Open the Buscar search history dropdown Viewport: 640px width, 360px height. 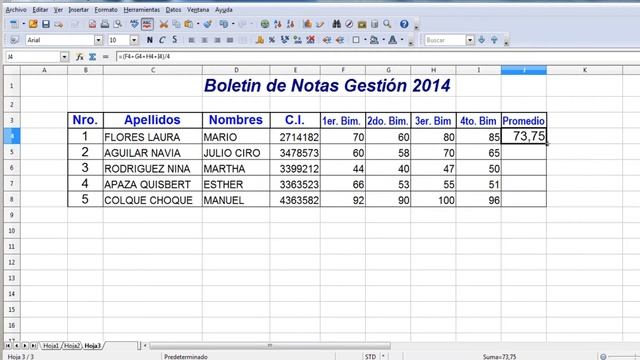coord(470,40)
